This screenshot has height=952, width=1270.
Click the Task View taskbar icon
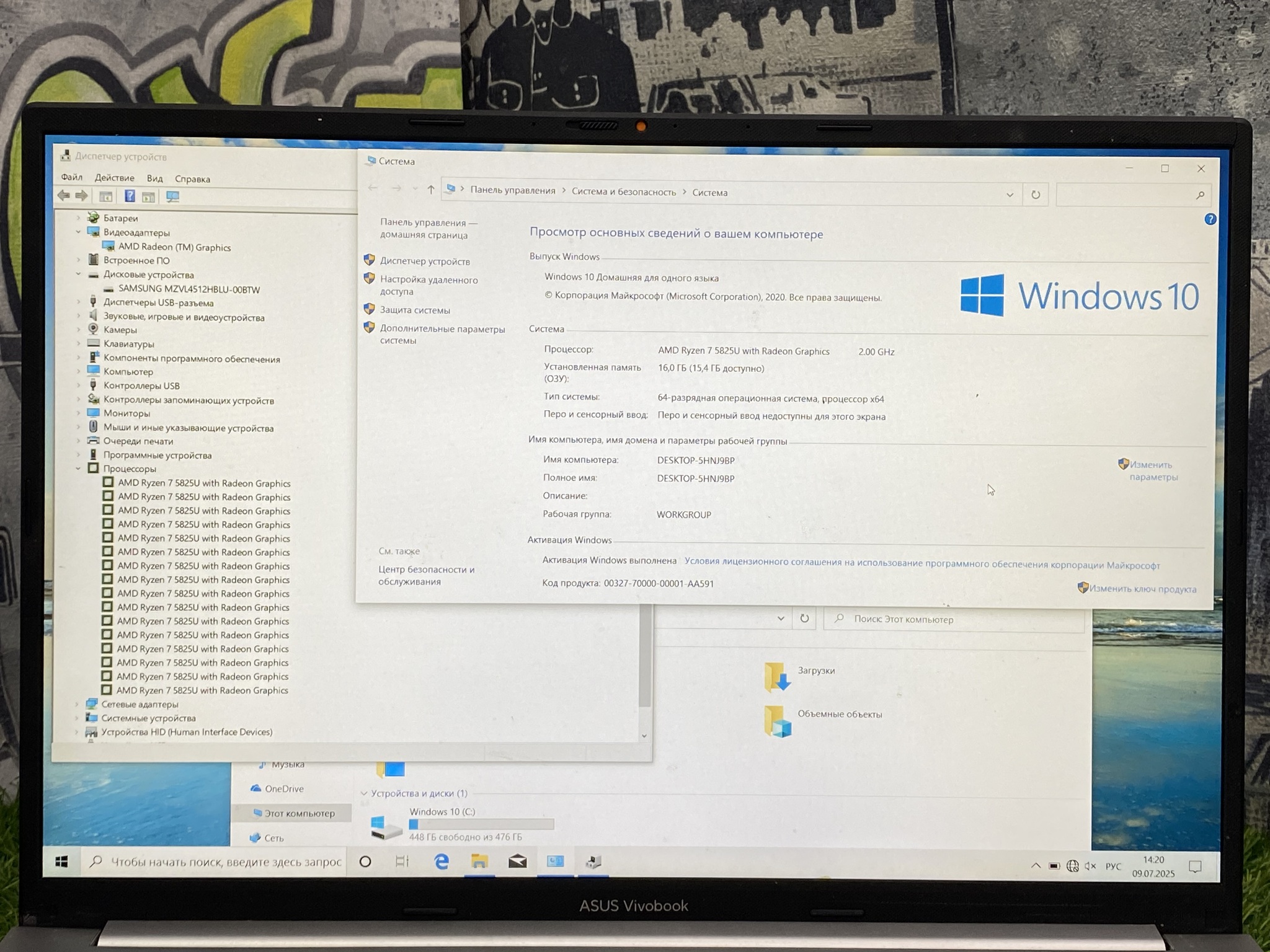[x=402, y=861]
